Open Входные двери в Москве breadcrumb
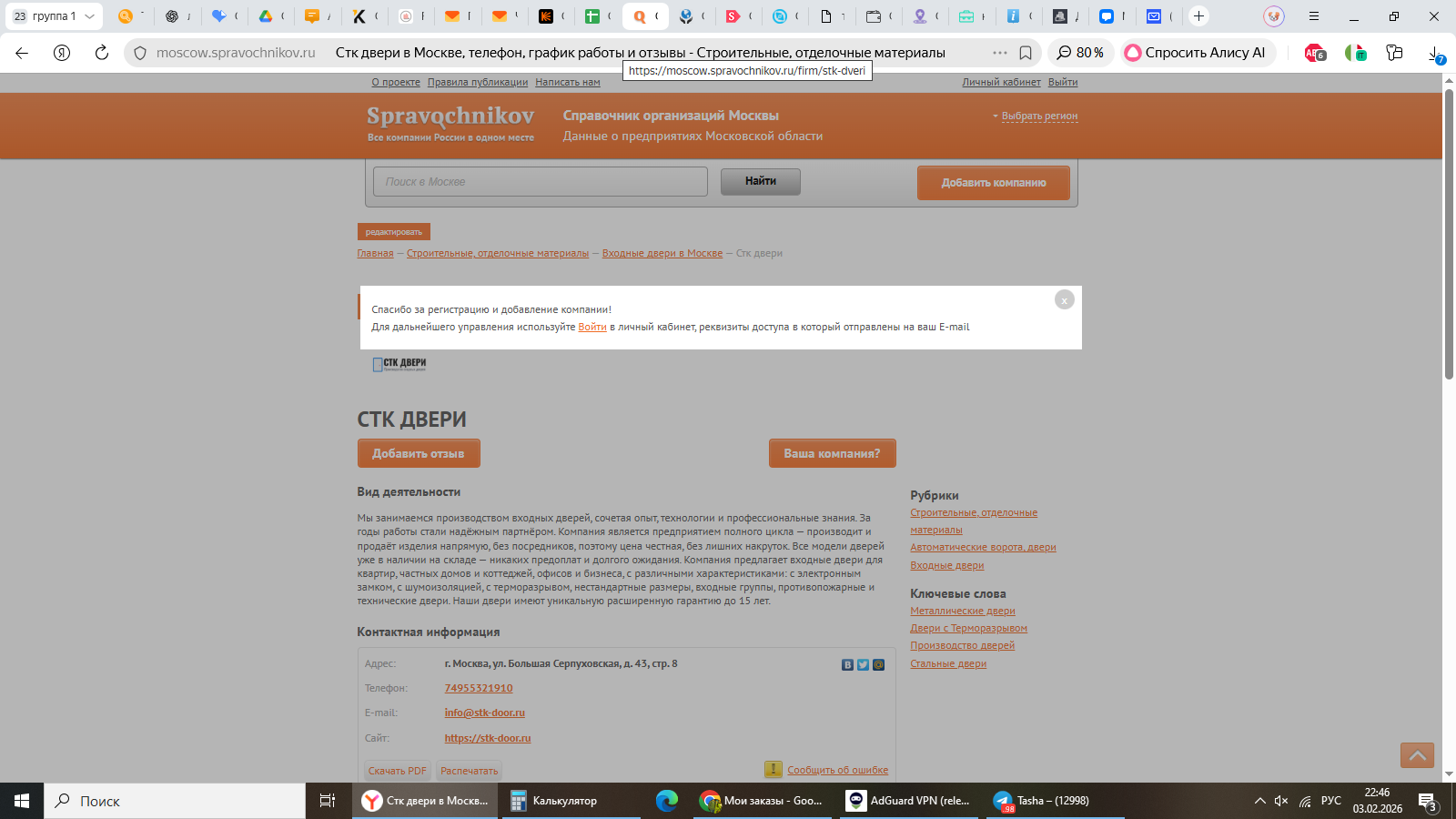1456x819 pixels. click(662, 254)
